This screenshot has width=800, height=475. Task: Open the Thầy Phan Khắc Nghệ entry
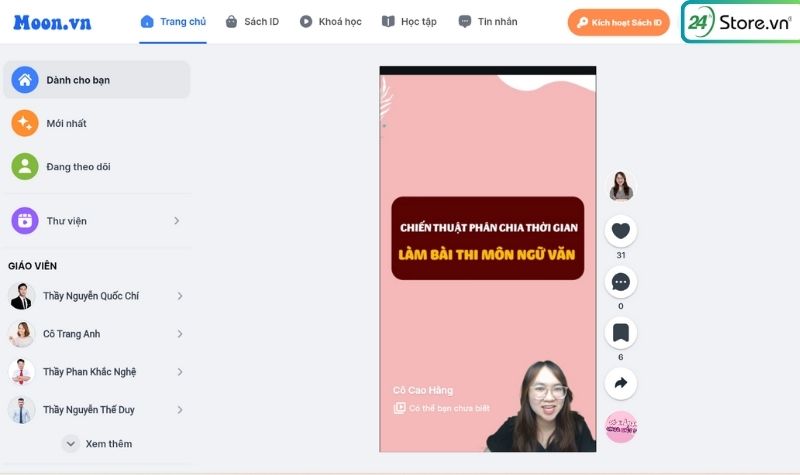[x=96, y=372]
